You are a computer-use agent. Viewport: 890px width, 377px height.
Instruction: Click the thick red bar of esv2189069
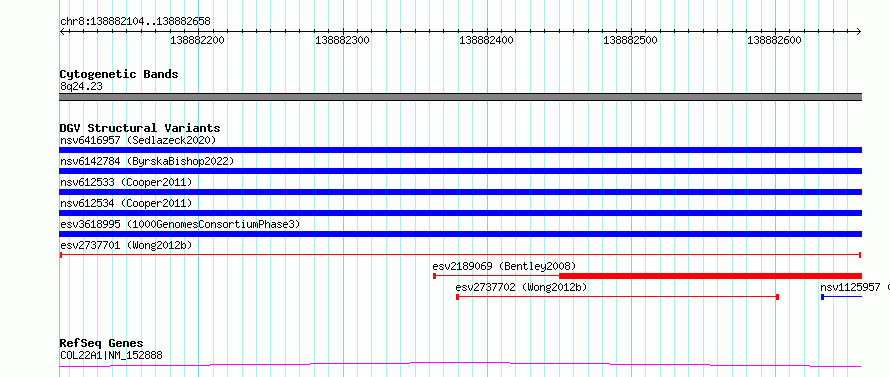click(710, 276)
